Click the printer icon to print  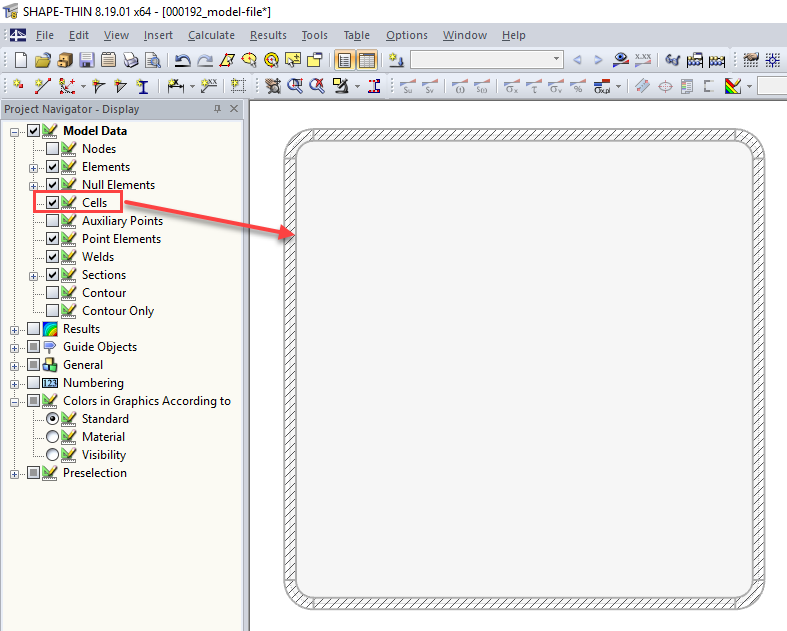pyautogui.click(x=130, y=60)
